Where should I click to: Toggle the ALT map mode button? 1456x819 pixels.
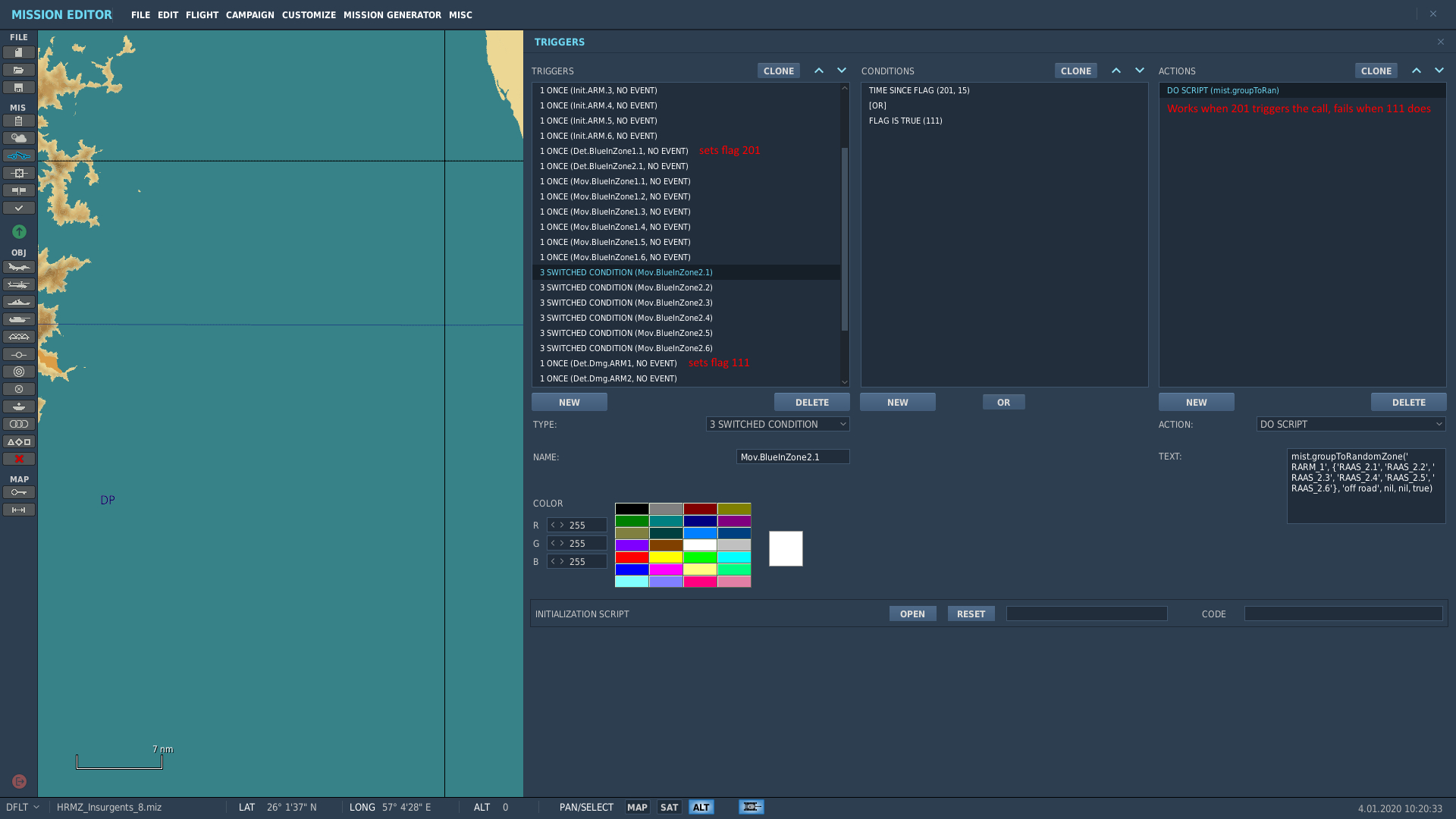701,807
